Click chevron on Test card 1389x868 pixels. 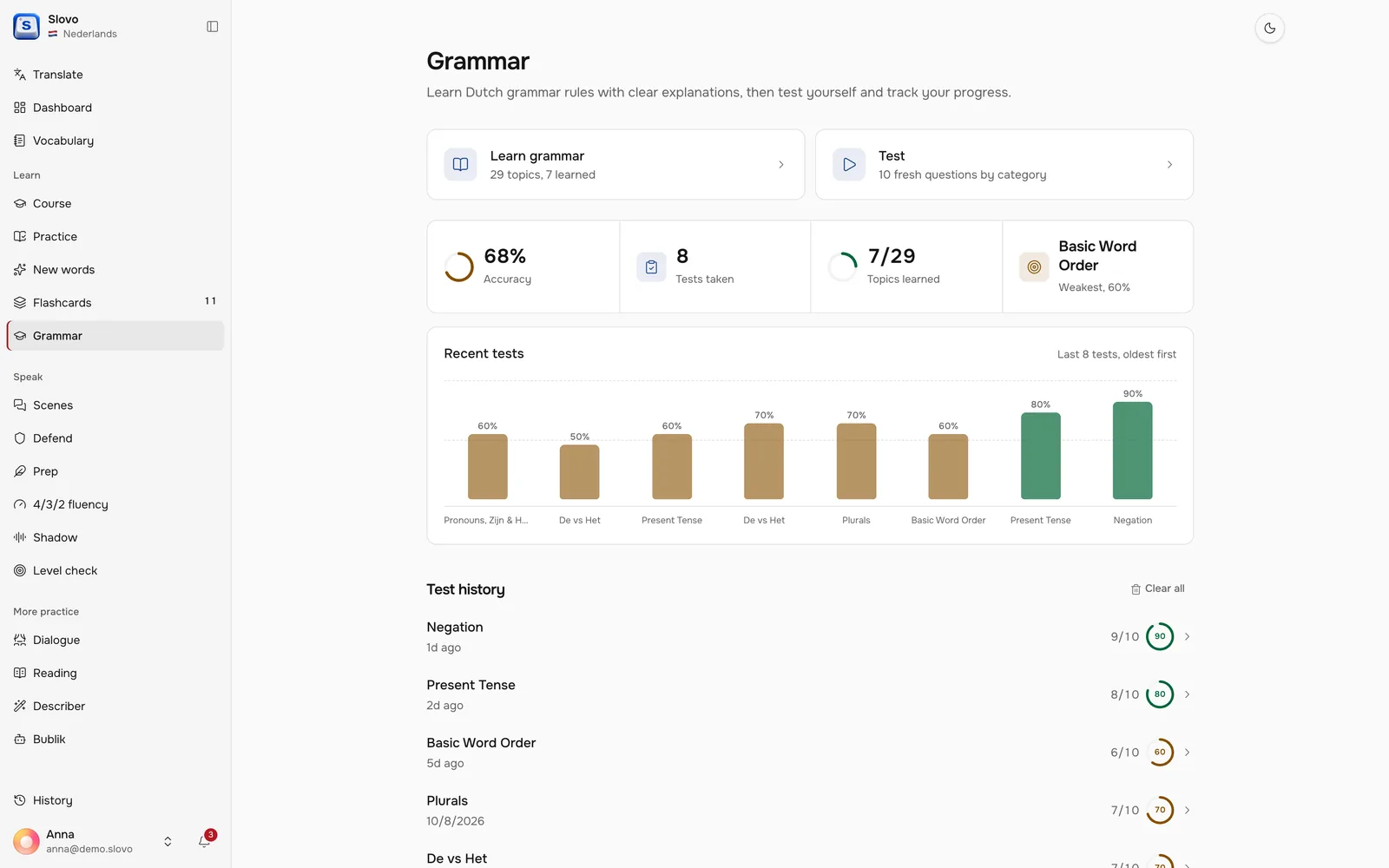point(1169,165)
